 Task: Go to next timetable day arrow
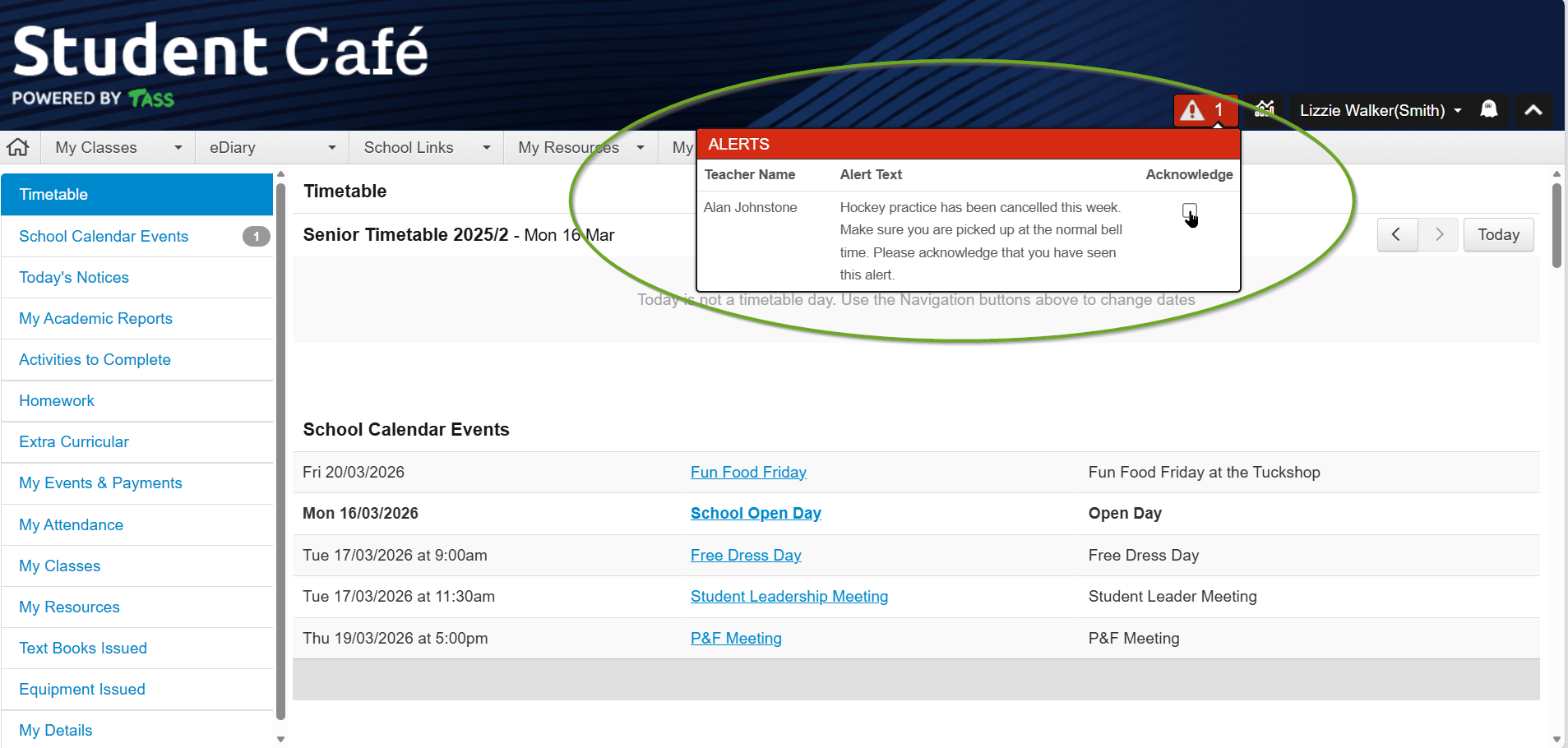tap(1438, 234)
